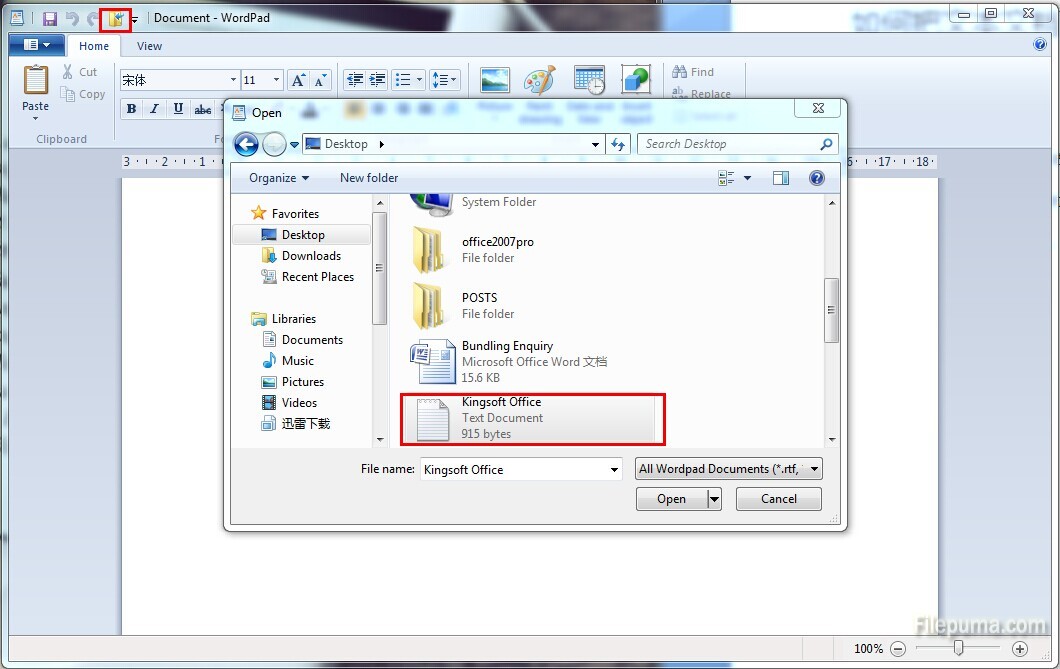This screenshot has height=669, width=1060.
Task: Toggle bold formatting
Action: tap(131, 109)
